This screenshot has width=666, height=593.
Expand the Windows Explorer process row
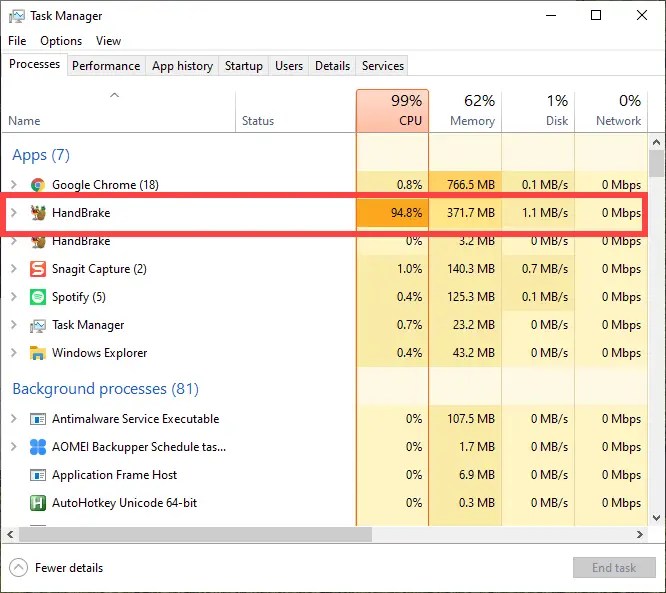pos(14,353)
